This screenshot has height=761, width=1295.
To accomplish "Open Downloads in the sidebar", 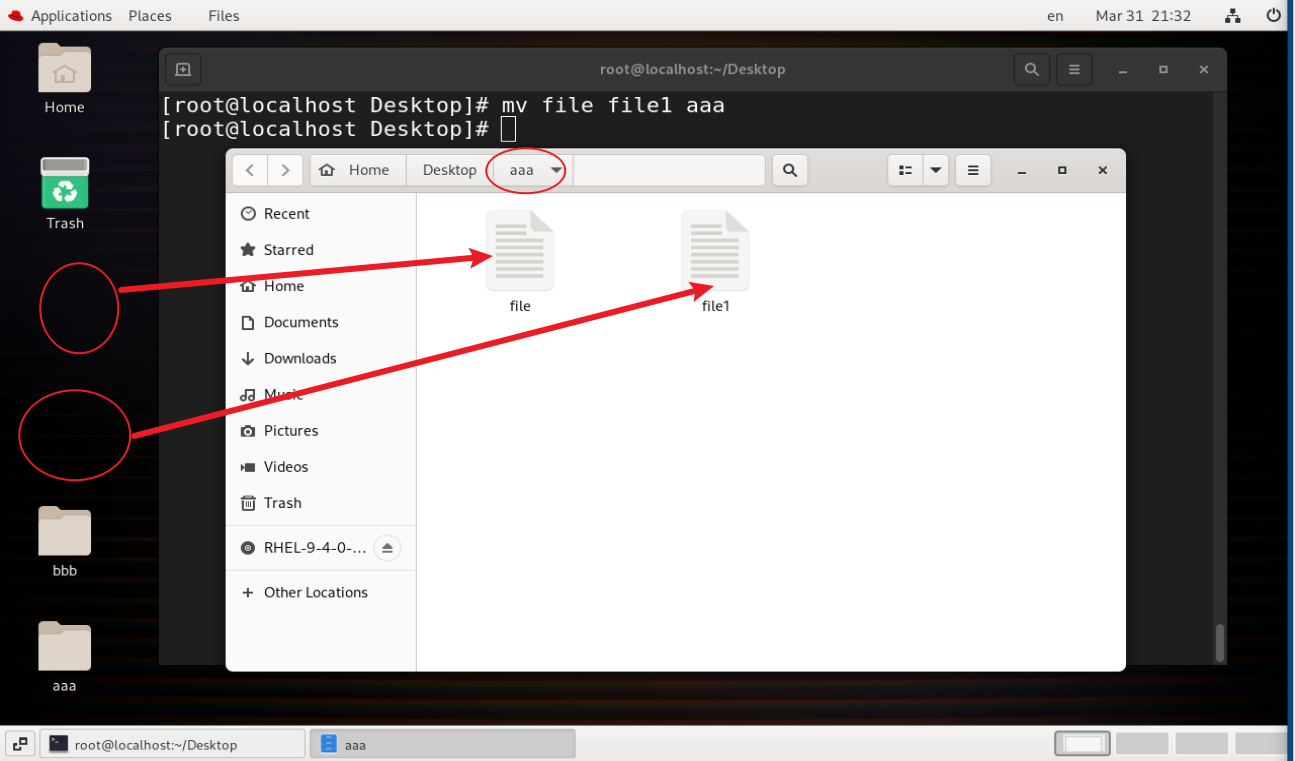I will coord(321,358).
